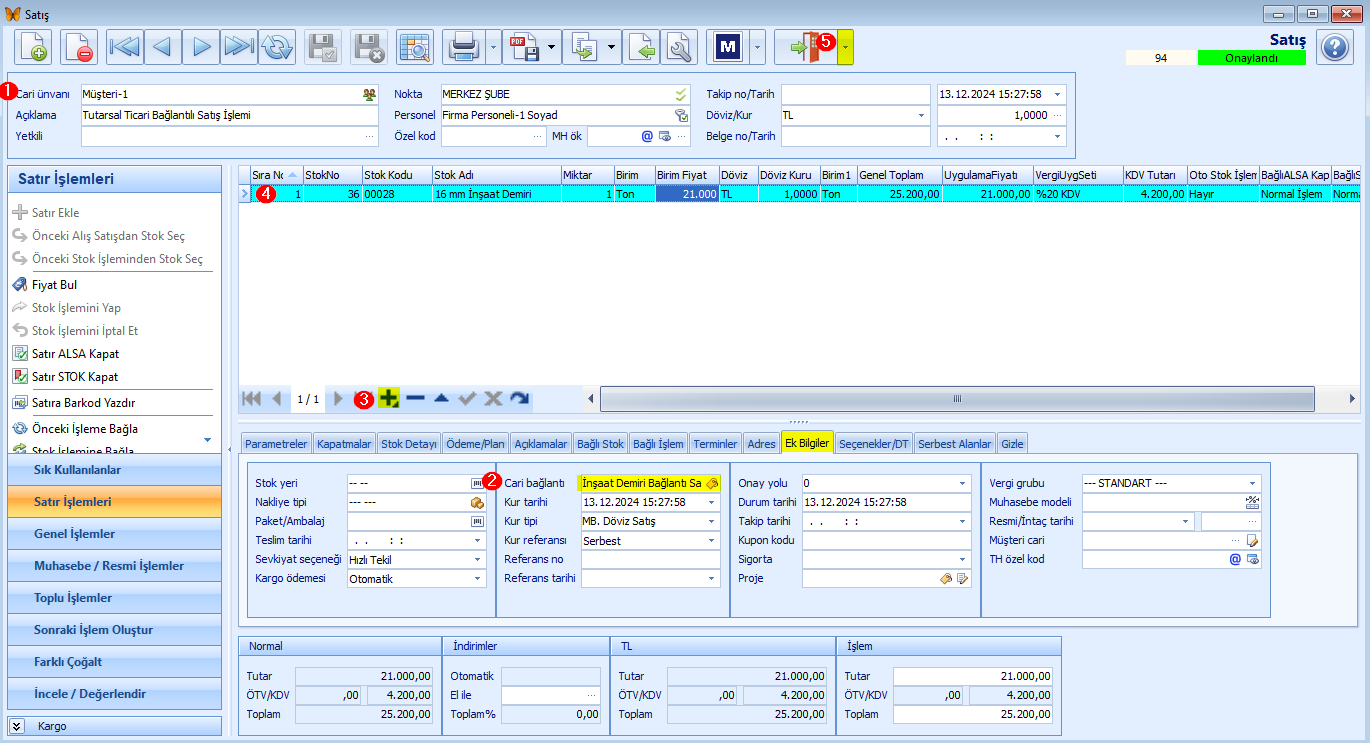Click the Referans no input field
The image size is (1370, 743).
651,559
